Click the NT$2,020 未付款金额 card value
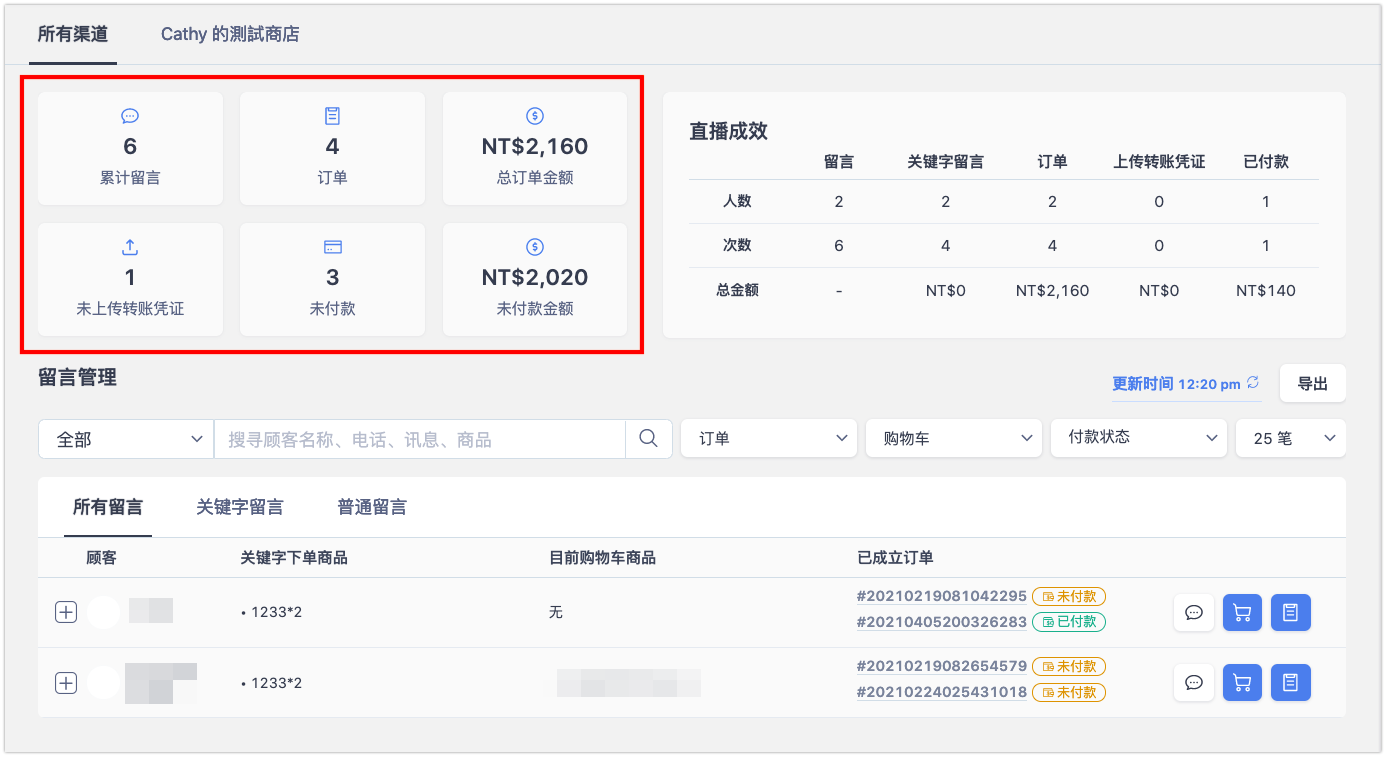The width and height of the screenshot is (1386, 757). pyautogui.click(x=535, y=277)
